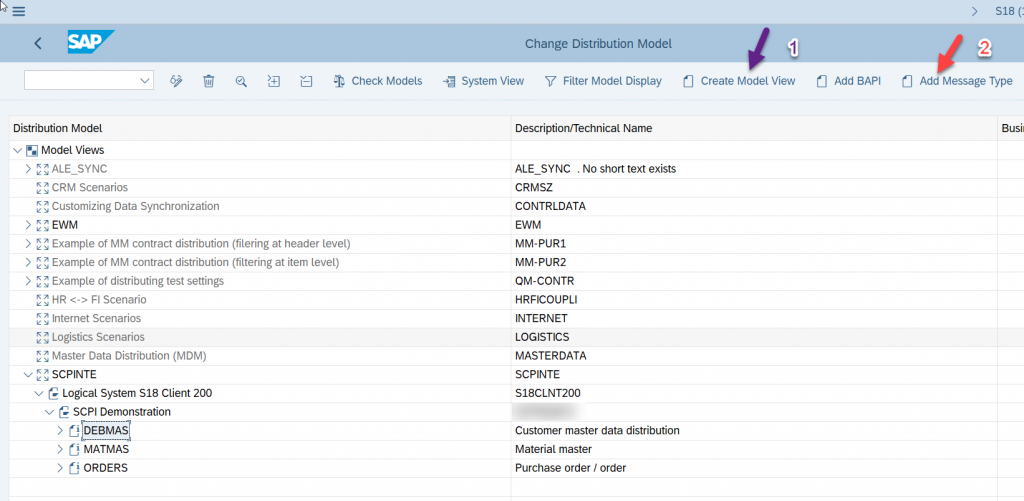
Task: Click the System View label
Action: [492, 81]
